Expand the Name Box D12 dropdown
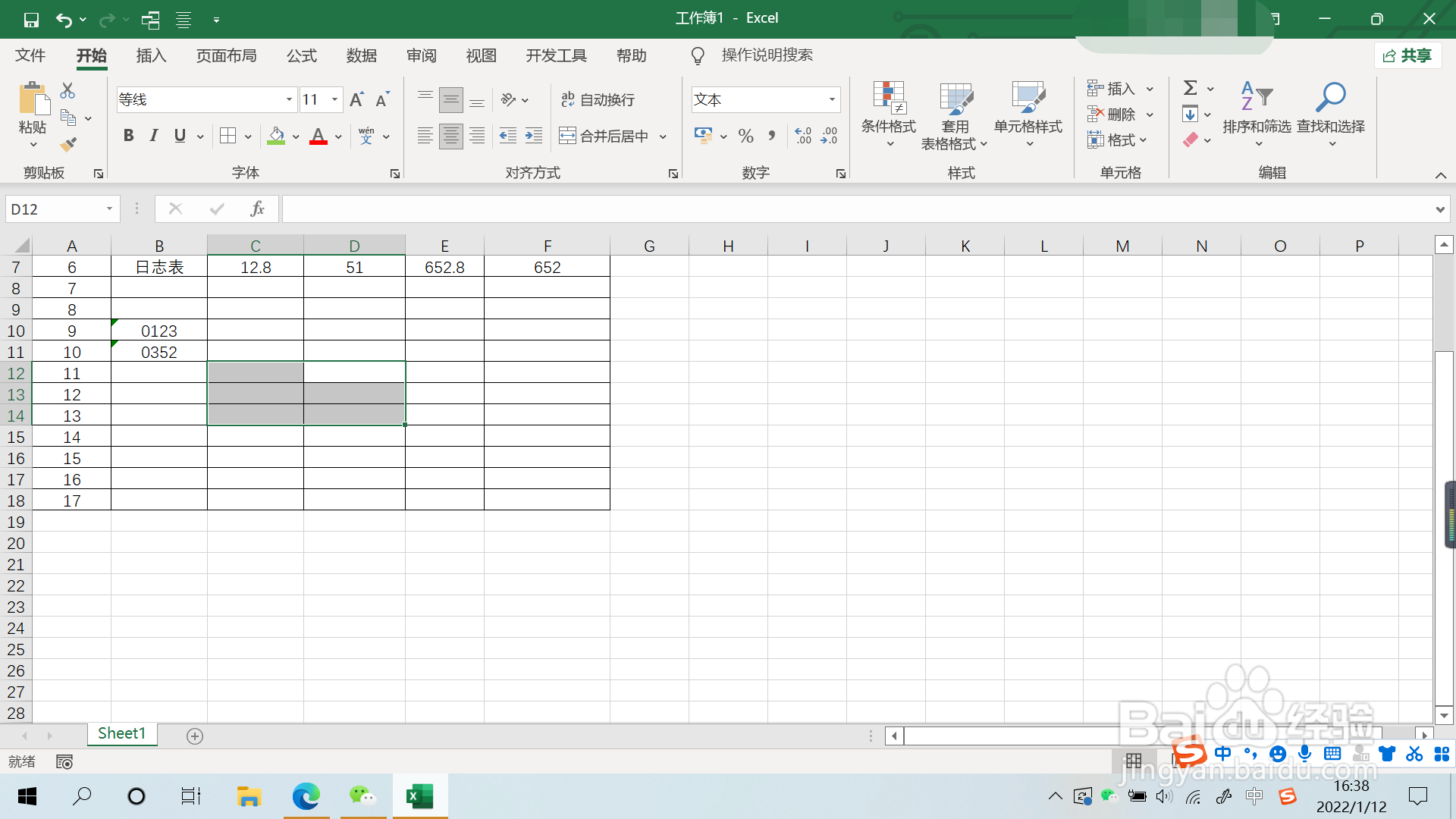The width and height of the screenshot is (1456, 819). click(109, 209)
